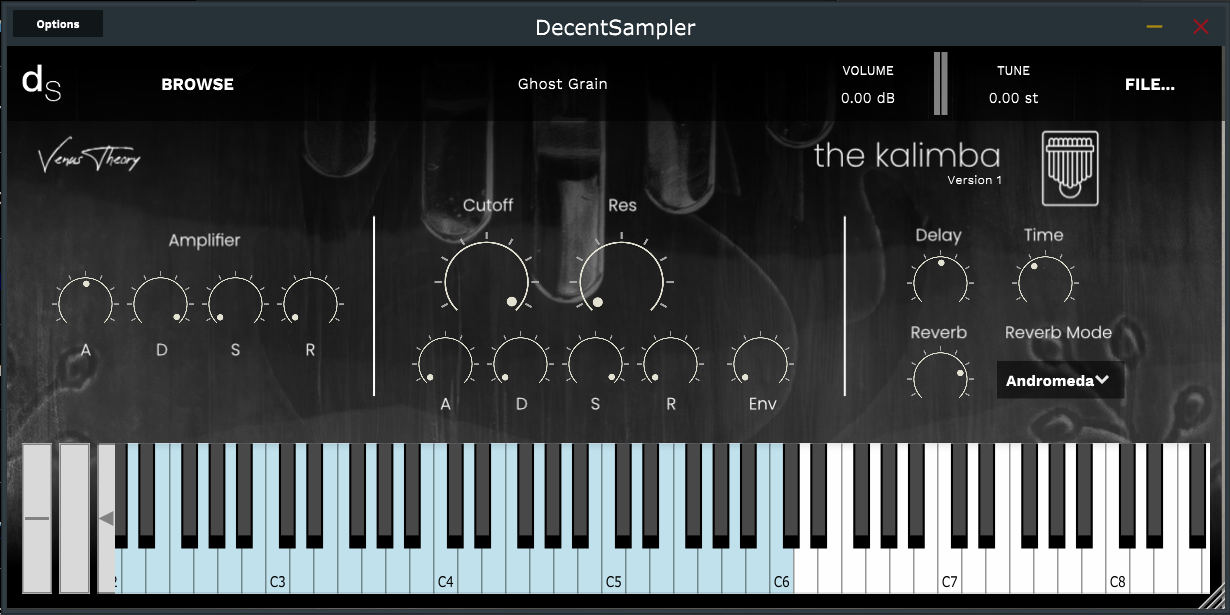Viewport: 1230px width, 615px height.
Task: Click the 'Version 1' text
Action: point(975,180)
